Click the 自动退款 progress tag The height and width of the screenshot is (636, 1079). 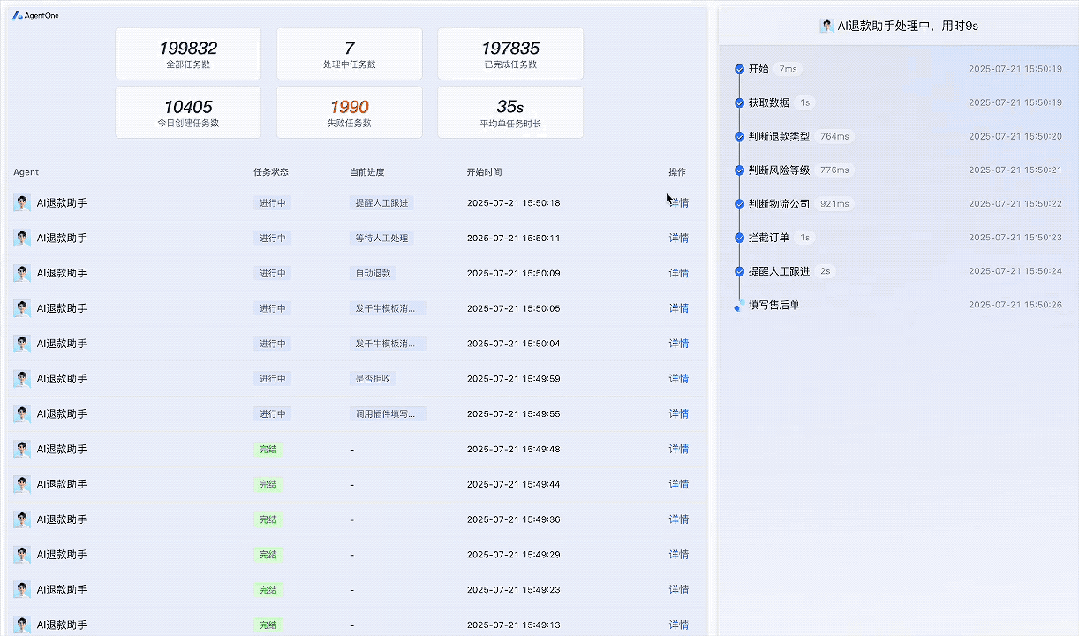pyautogui.click(x=373, y=273)
